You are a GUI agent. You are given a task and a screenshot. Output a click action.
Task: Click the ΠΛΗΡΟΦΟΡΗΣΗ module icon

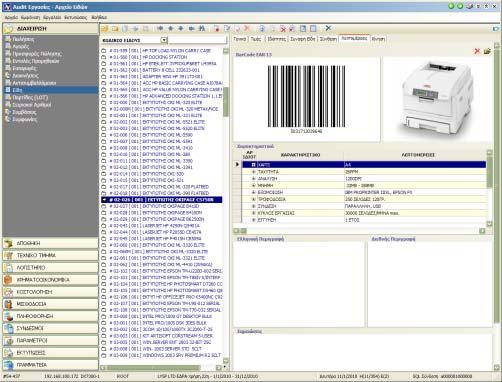pyautogui.click(x=8, y=316)
